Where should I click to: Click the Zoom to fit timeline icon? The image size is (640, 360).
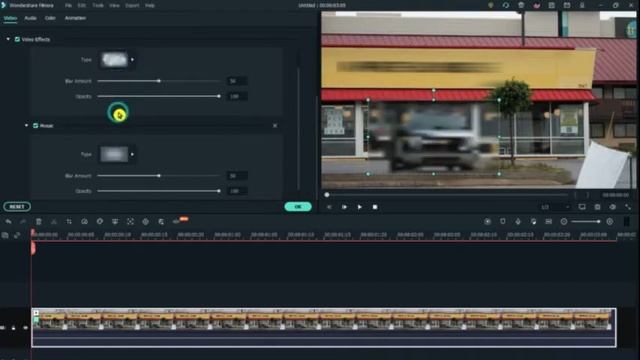(549, 221)
